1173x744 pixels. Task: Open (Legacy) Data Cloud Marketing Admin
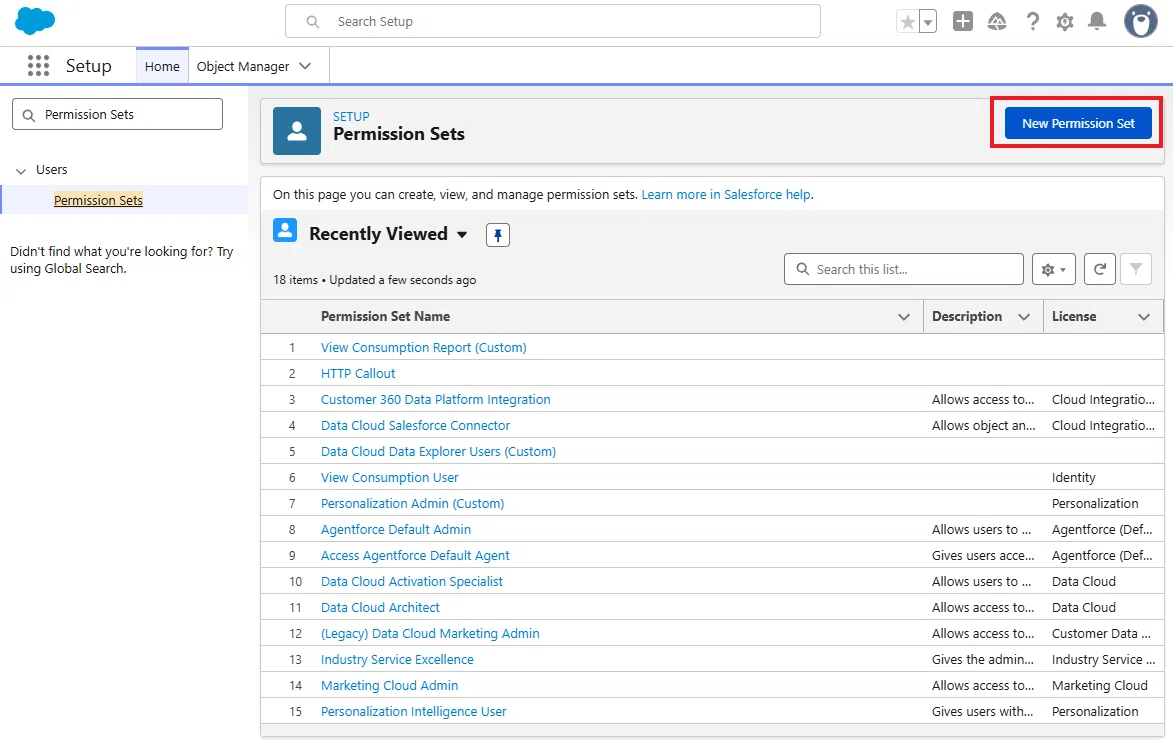tap(430, 634)
